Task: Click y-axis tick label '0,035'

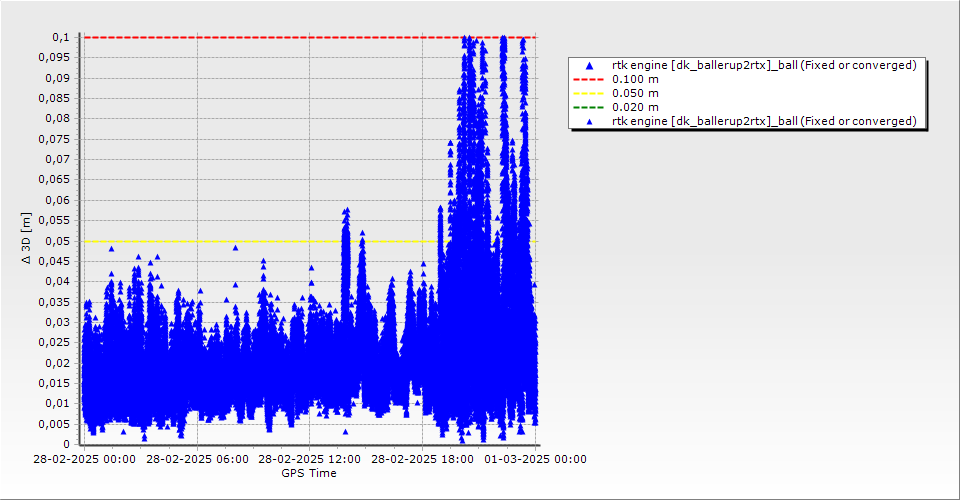Action: (54, 302)
